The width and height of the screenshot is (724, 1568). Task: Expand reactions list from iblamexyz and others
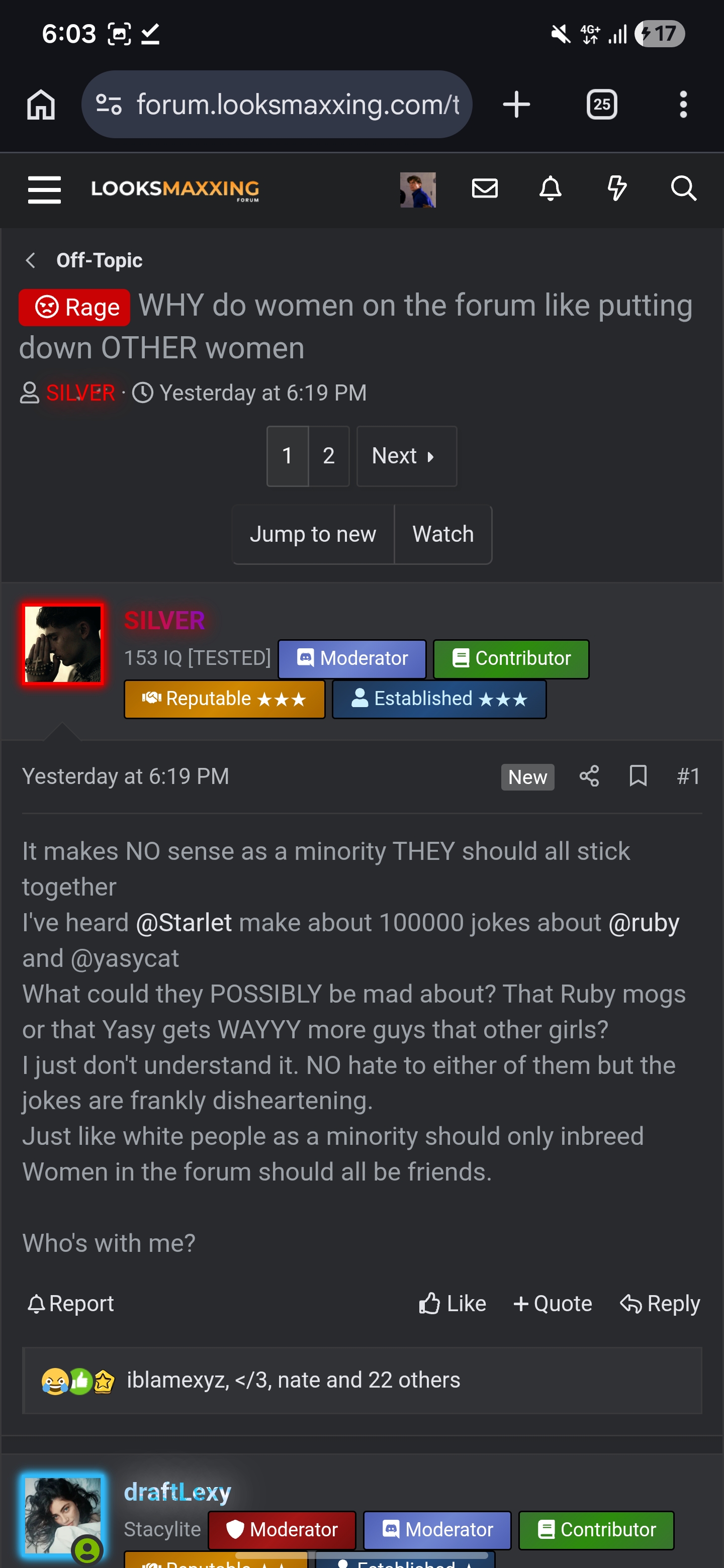tap(293, 1380)
